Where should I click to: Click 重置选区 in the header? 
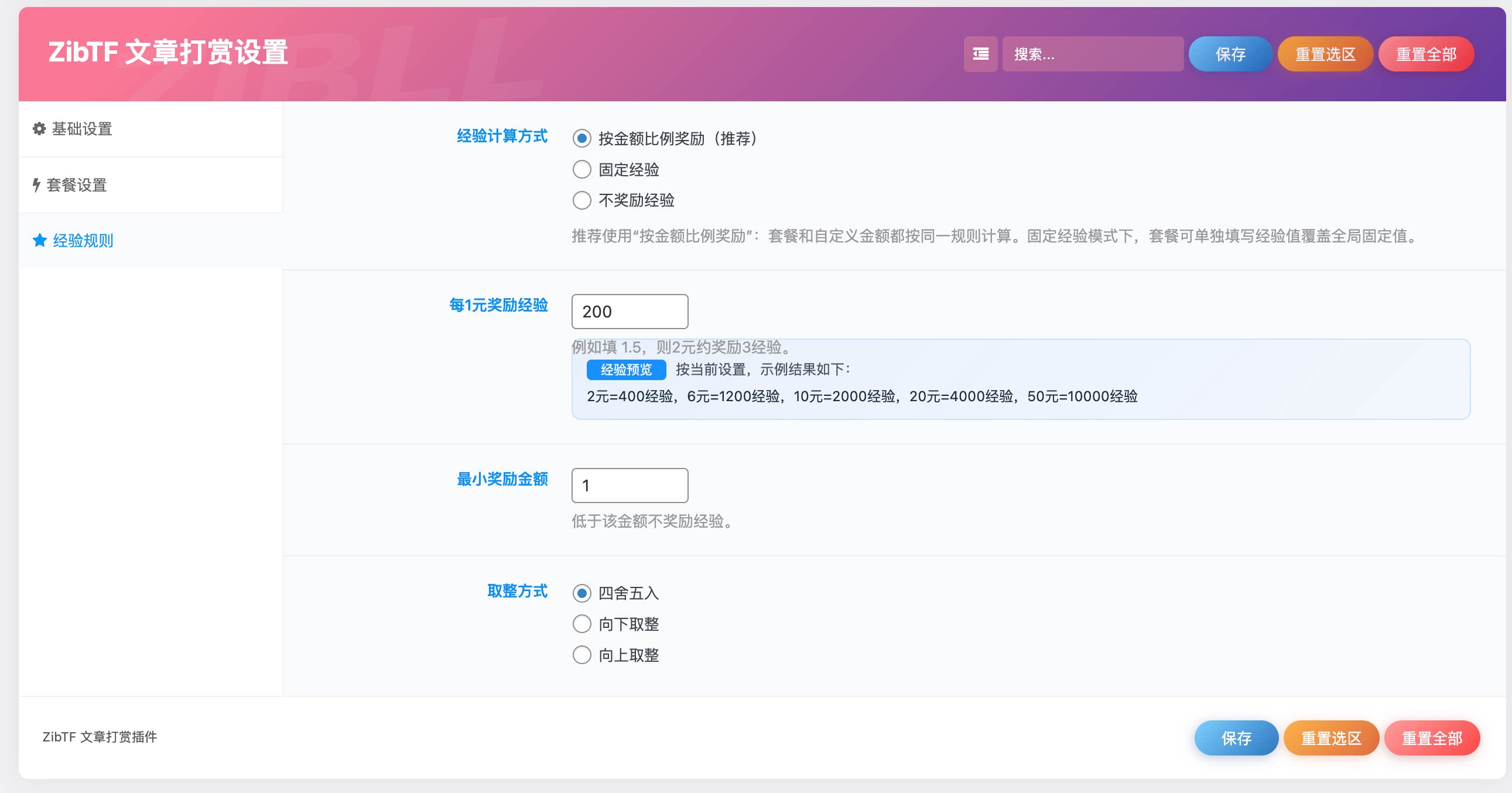[x=1325, y=53]
